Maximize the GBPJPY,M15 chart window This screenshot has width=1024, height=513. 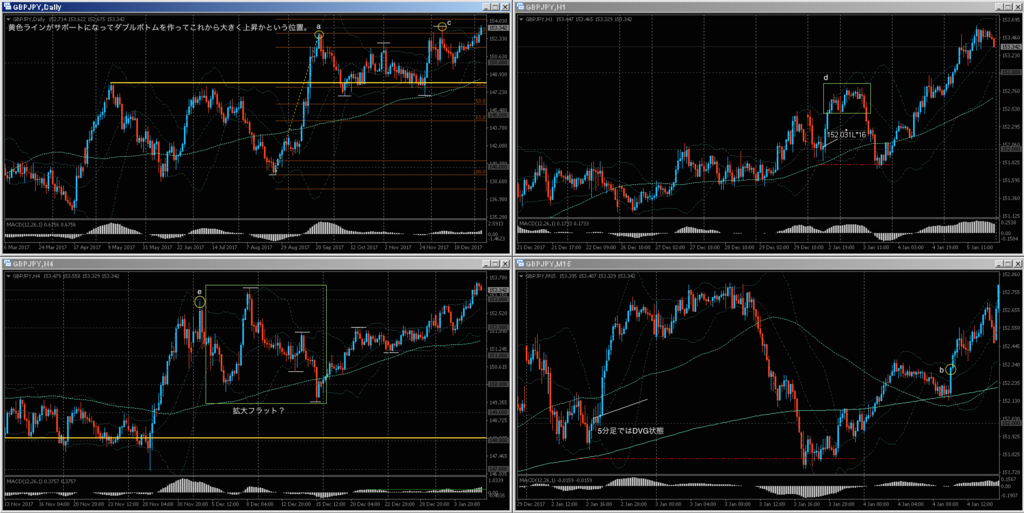[x=1008, y=263]
